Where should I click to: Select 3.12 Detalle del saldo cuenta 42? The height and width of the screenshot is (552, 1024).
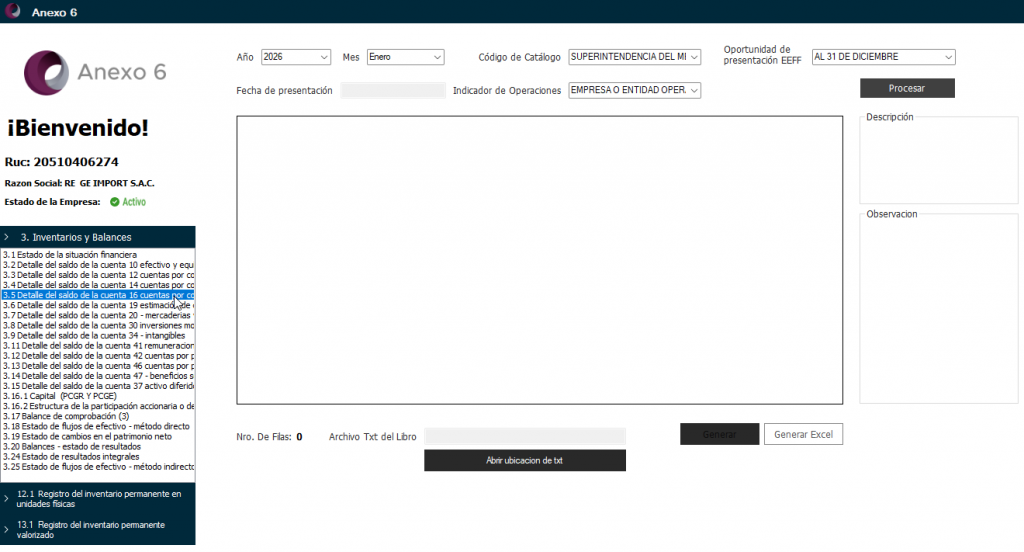[98, 356]
